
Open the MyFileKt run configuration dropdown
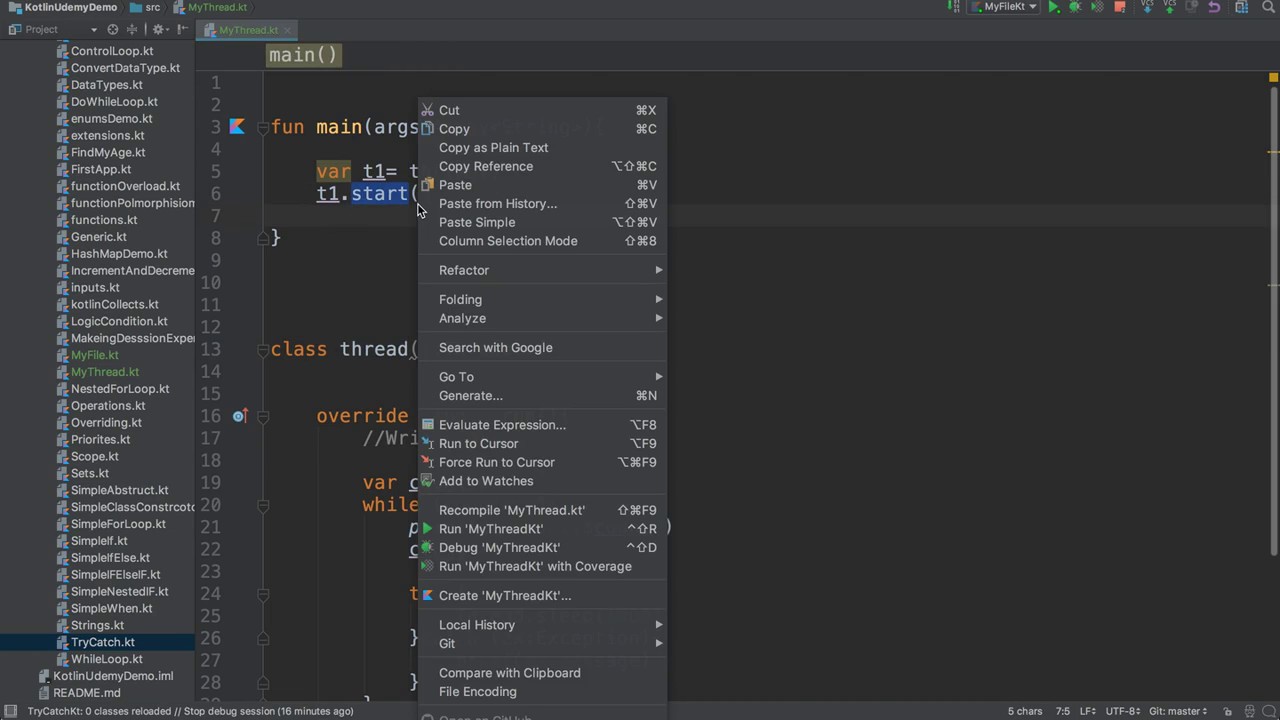[1004, 7]
